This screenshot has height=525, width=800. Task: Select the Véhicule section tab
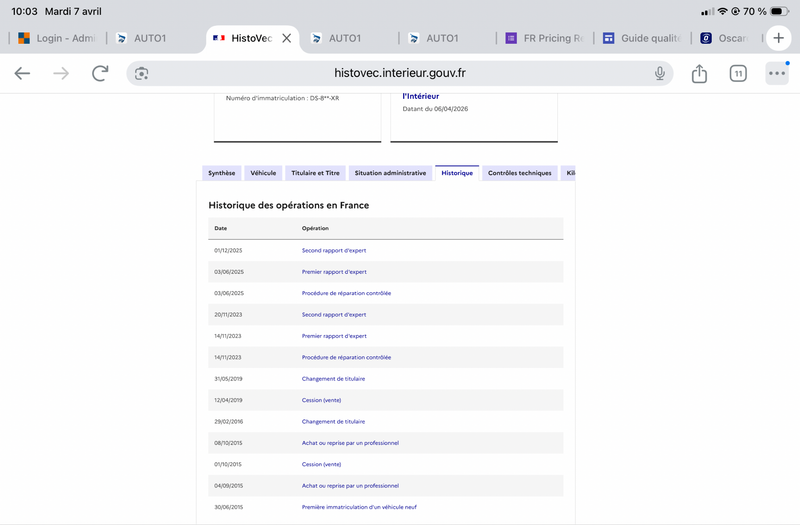pyautogui.click(x=263, y=173)
